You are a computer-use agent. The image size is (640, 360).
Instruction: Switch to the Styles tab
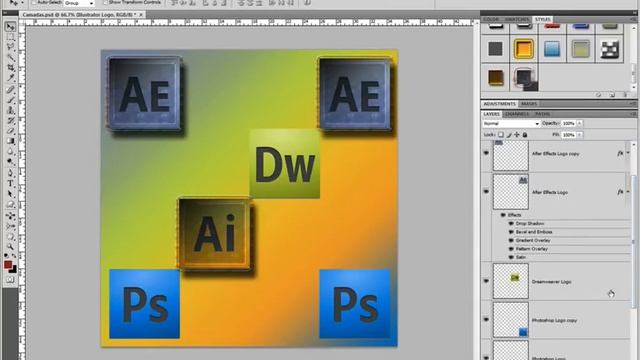542,19
